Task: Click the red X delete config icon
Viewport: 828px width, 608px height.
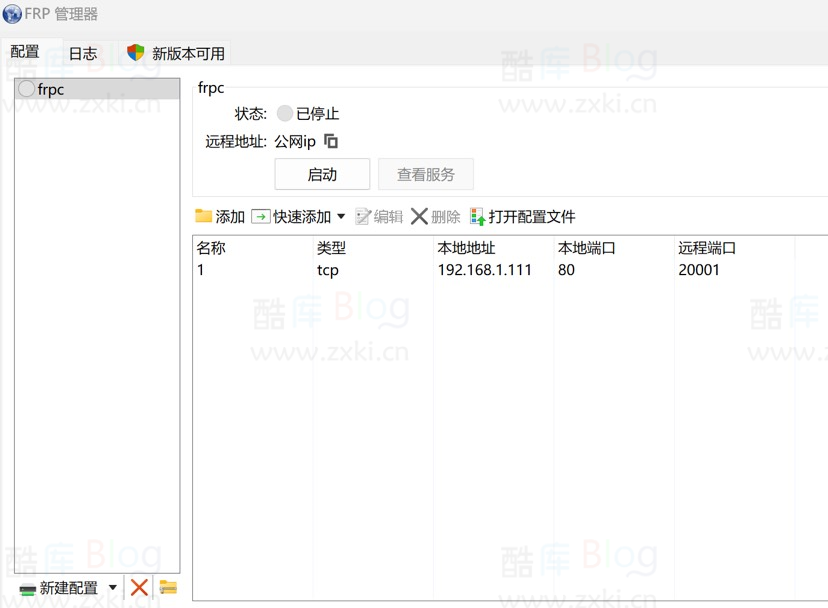Action: click(140, 587)
